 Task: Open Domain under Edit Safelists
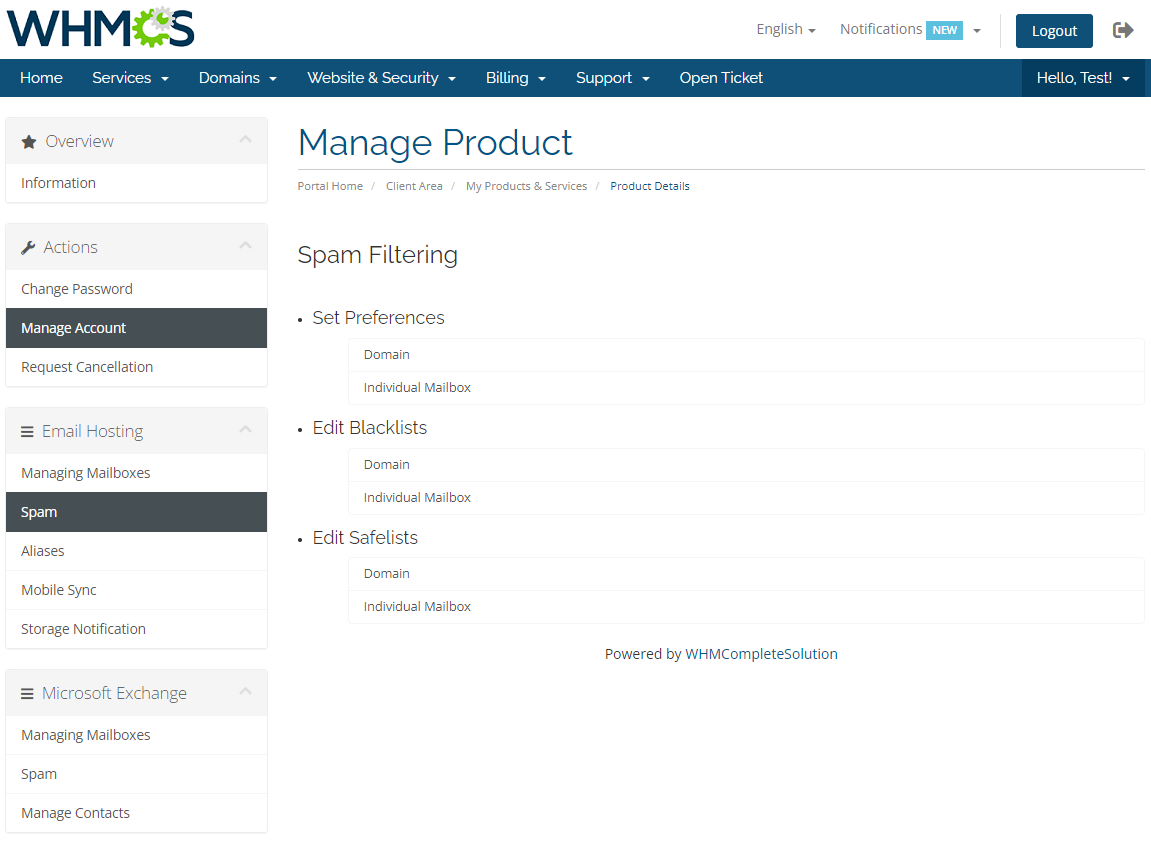click(747, 573)
